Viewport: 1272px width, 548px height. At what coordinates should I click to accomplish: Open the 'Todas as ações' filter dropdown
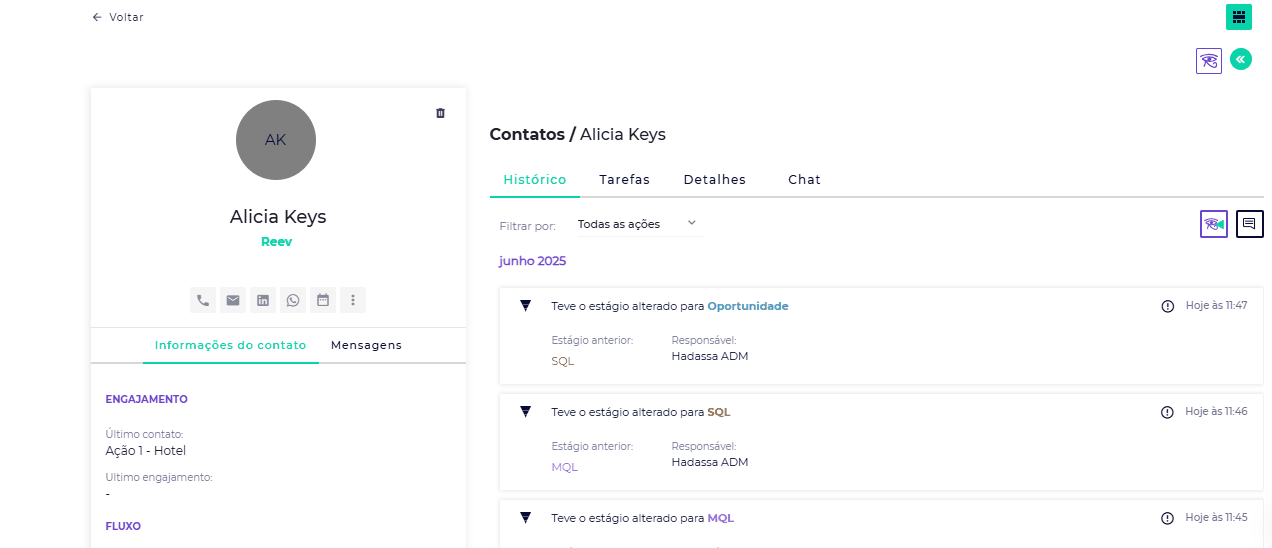click(x=638, y=224)
